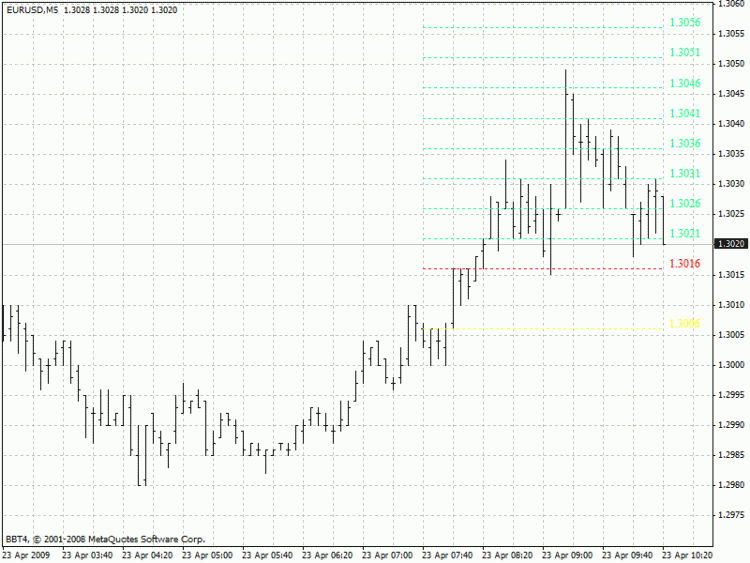
Task: Click the 1.3050 value on price scale
Action: [731, 64]
